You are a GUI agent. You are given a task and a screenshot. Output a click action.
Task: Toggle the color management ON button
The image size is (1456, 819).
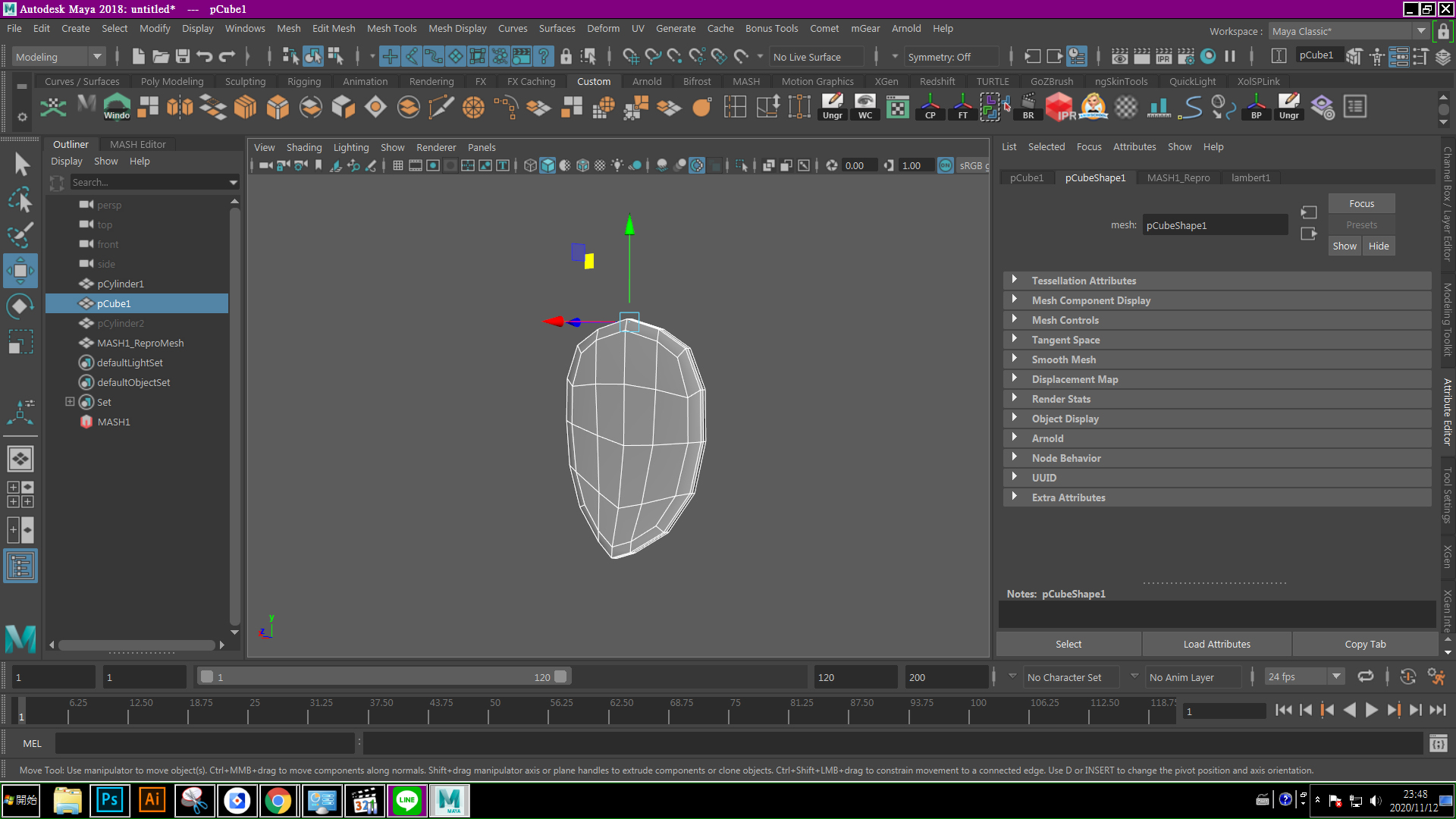tap(945, 165)
